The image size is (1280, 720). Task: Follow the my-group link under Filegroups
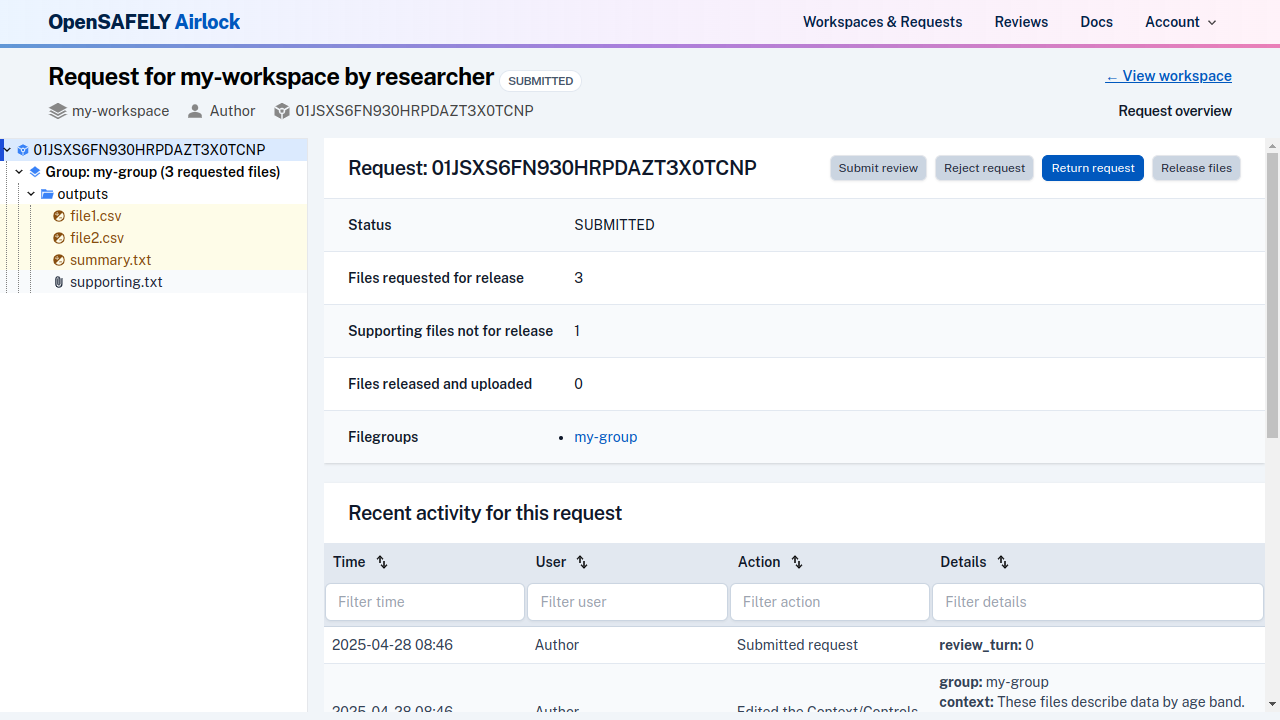605,437
